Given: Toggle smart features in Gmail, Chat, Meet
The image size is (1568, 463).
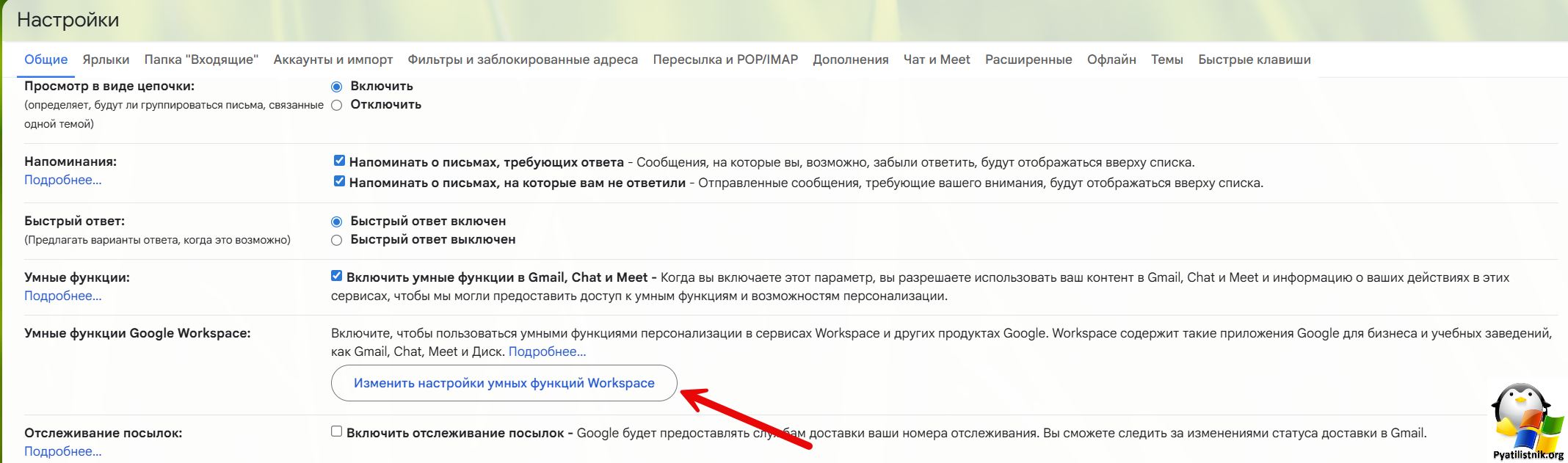Looking at the screenshot, I should 337,276.
